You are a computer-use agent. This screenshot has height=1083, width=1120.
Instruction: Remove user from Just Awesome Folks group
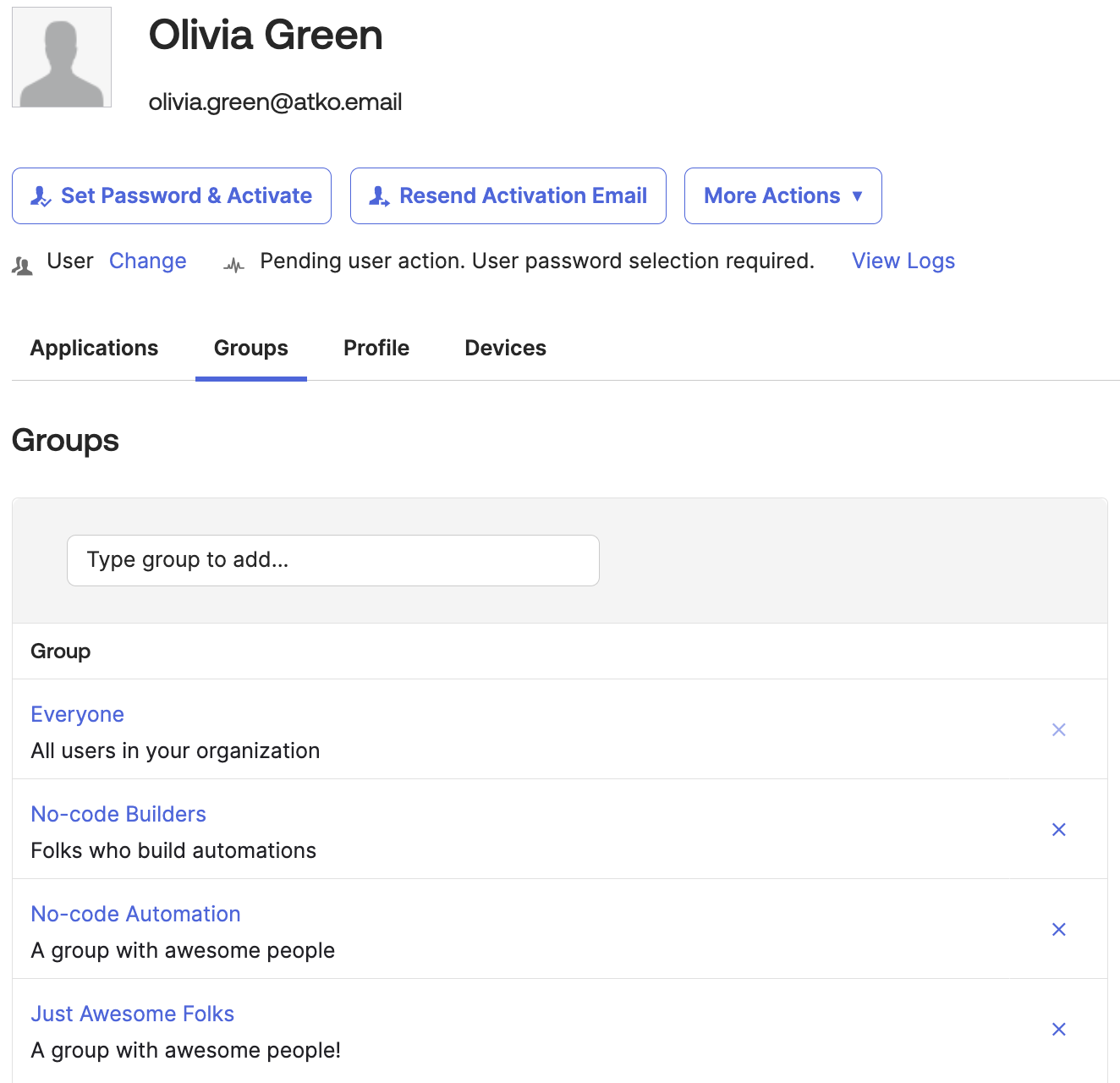coord(1058,1029)
